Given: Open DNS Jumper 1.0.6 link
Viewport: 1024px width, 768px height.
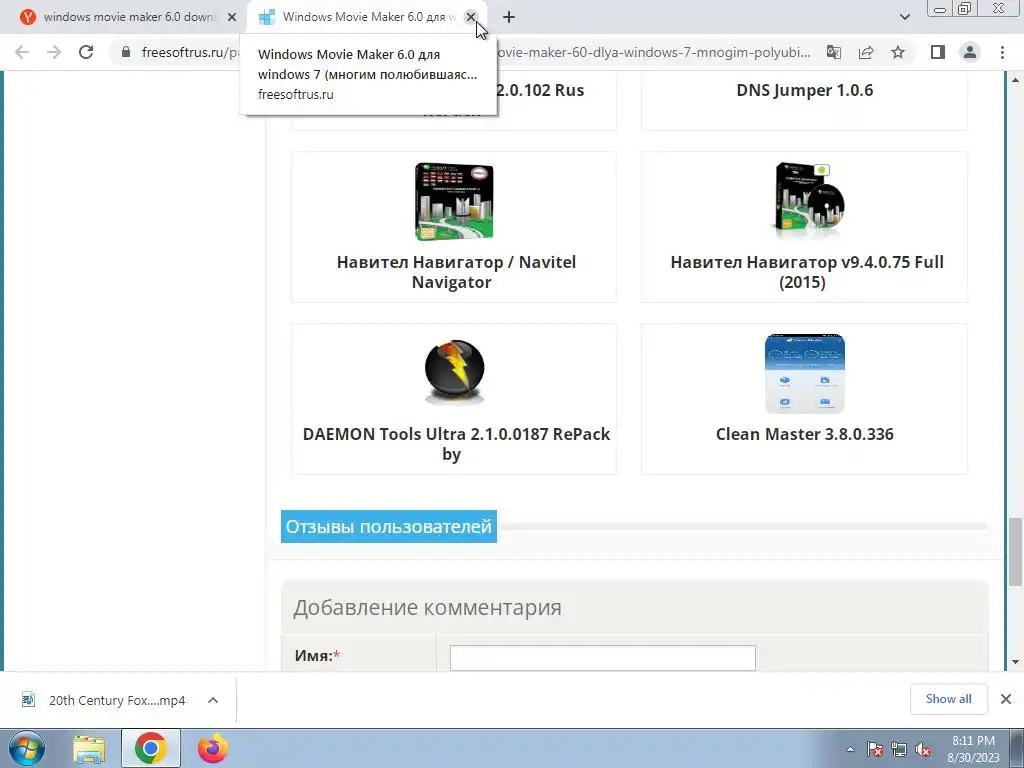Looking at the screenshot, I should pos(805,90).
